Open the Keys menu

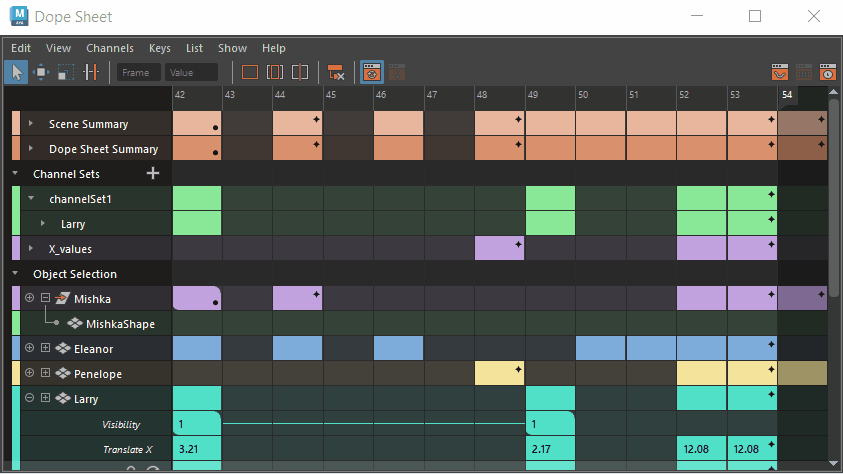160,48
